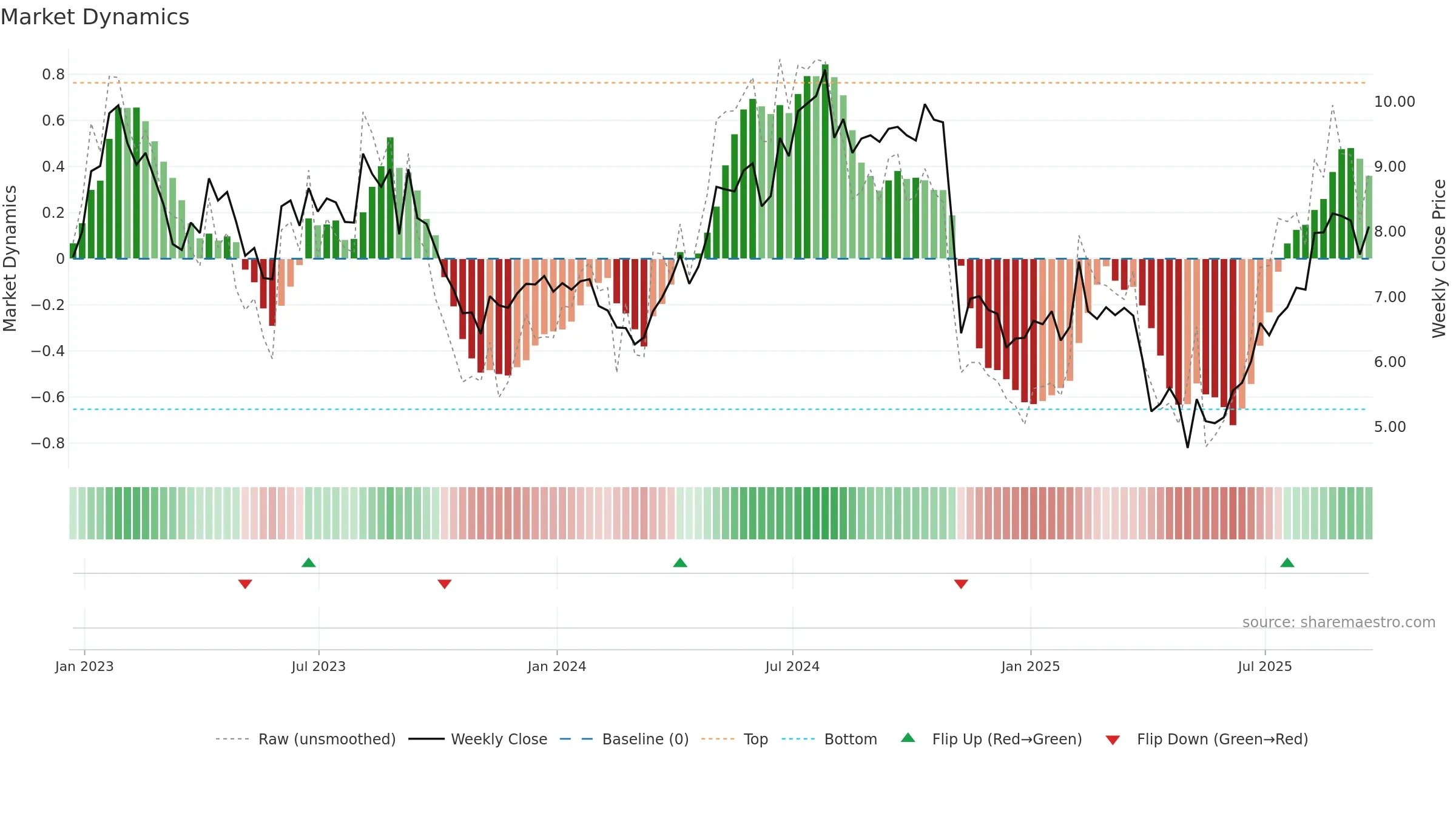The width and height of the screenshot is (1456, 819).
Task: Click the Top legend entry
Action: pyautogui.click(x=735, y=739)
